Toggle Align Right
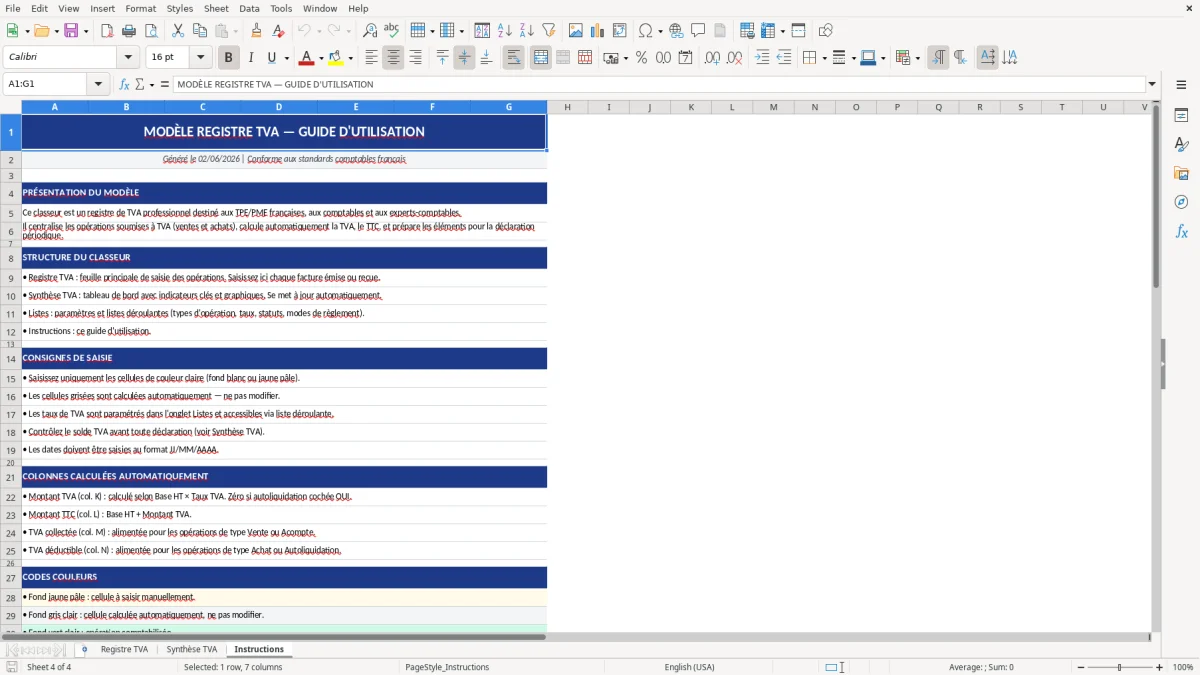This screenshot has width=1200, height=675. click(415, 58)
